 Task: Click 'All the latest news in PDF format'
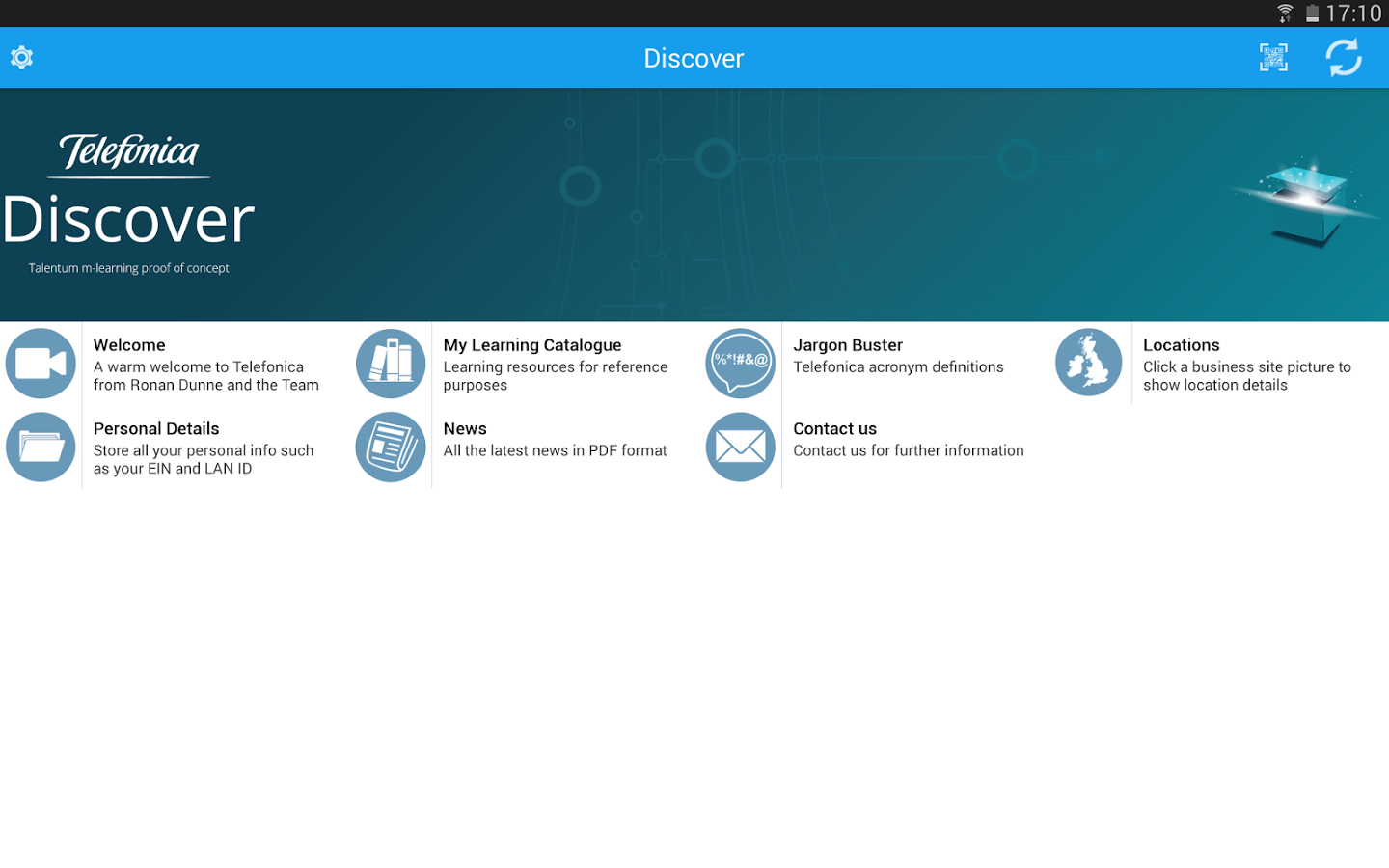555,450
